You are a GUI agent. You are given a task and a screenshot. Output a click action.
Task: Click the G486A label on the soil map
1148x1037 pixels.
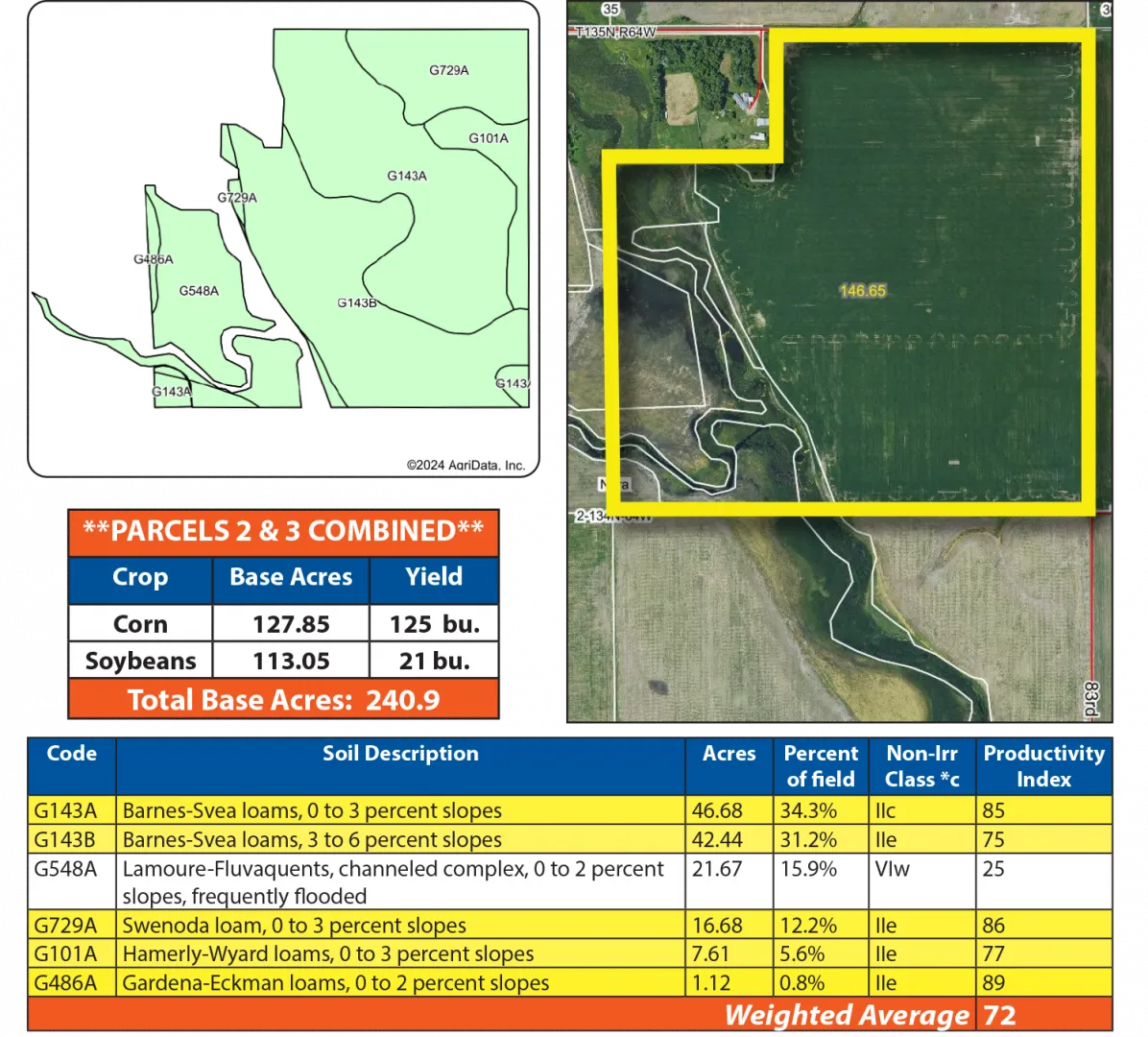[153, 259]
